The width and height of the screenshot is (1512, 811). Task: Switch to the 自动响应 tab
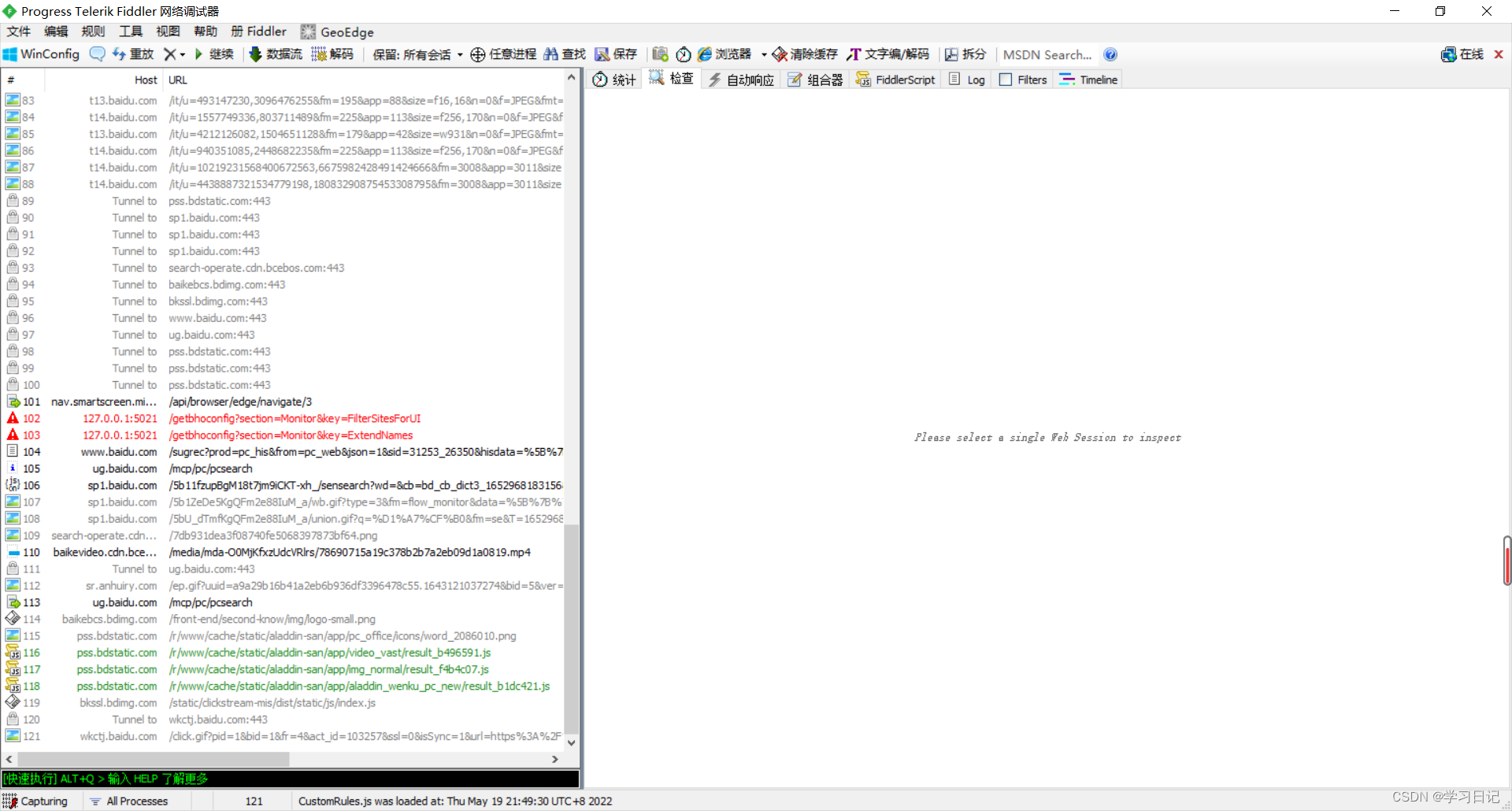tap(741, 80)
